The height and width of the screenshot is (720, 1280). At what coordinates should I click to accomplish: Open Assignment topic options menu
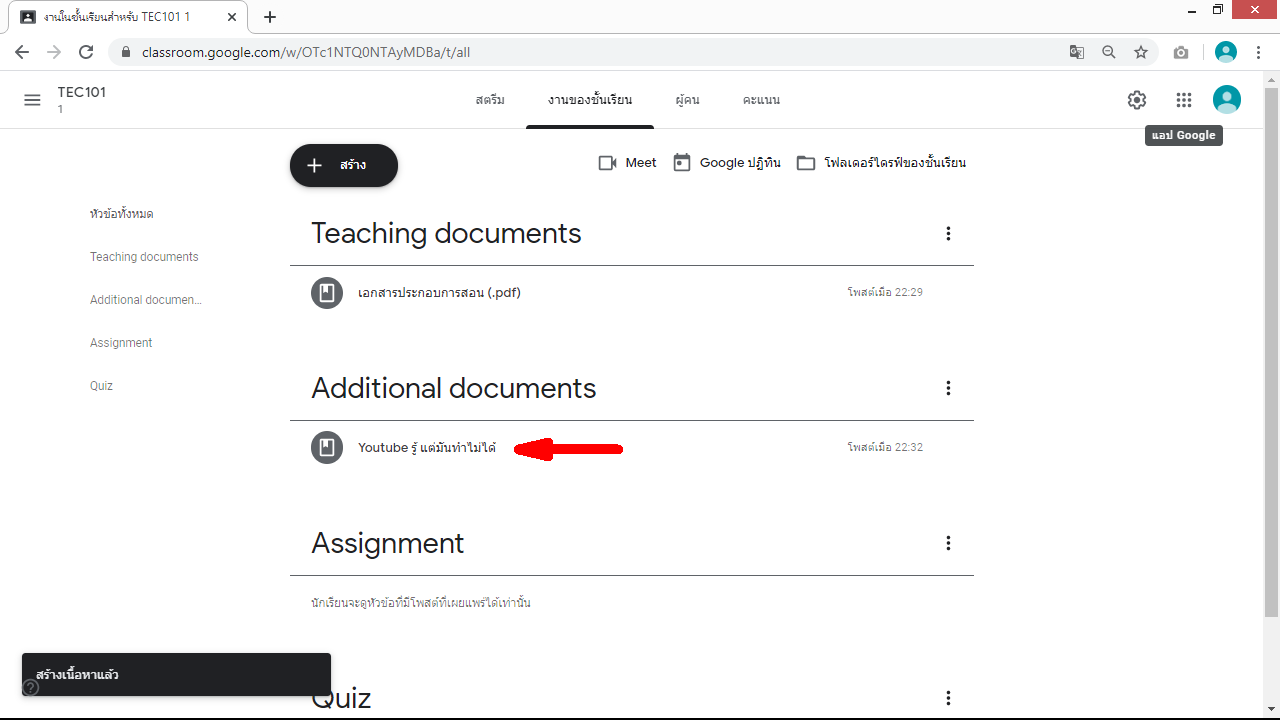(x=948, y=543)
